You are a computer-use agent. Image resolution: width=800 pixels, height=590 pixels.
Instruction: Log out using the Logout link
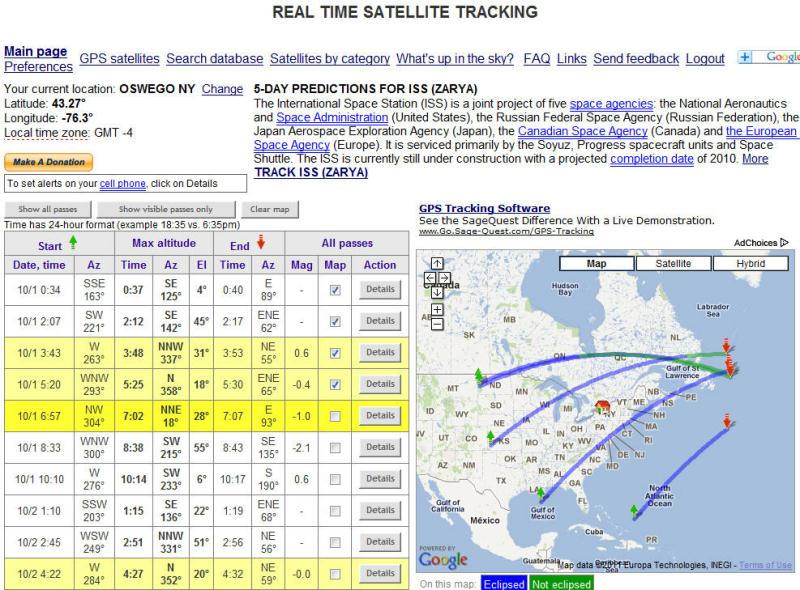click(705, 59)
